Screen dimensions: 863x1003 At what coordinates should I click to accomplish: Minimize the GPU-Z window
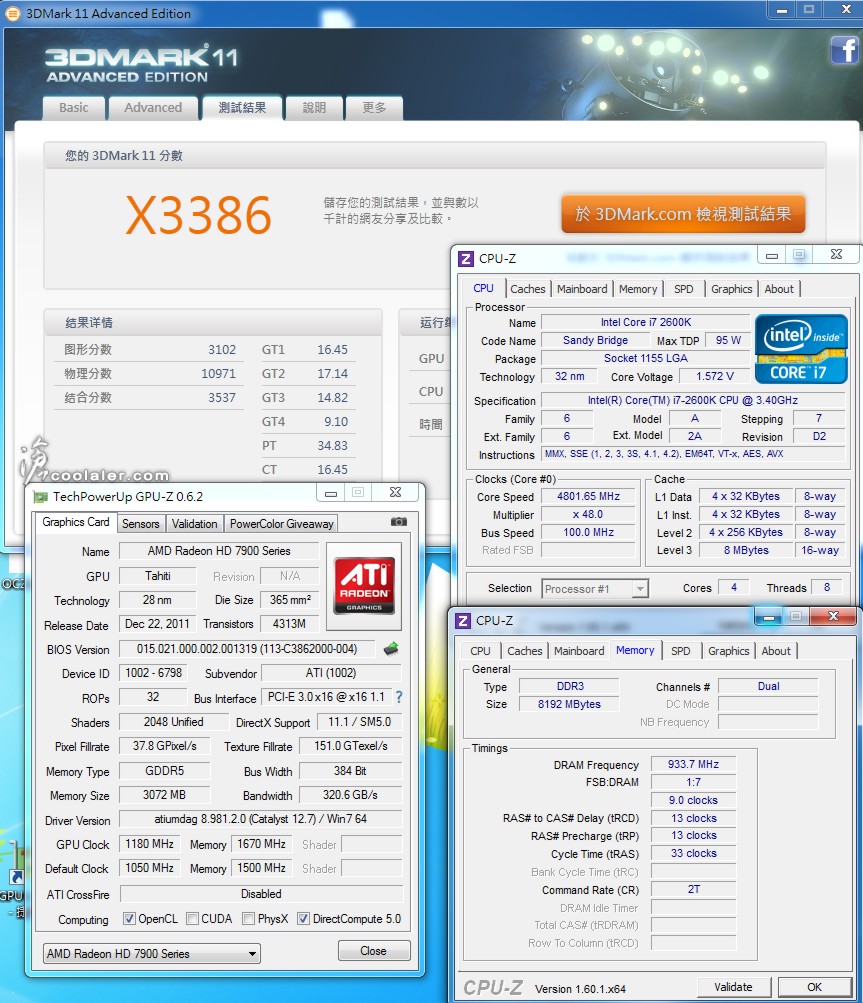coord(331,493)
